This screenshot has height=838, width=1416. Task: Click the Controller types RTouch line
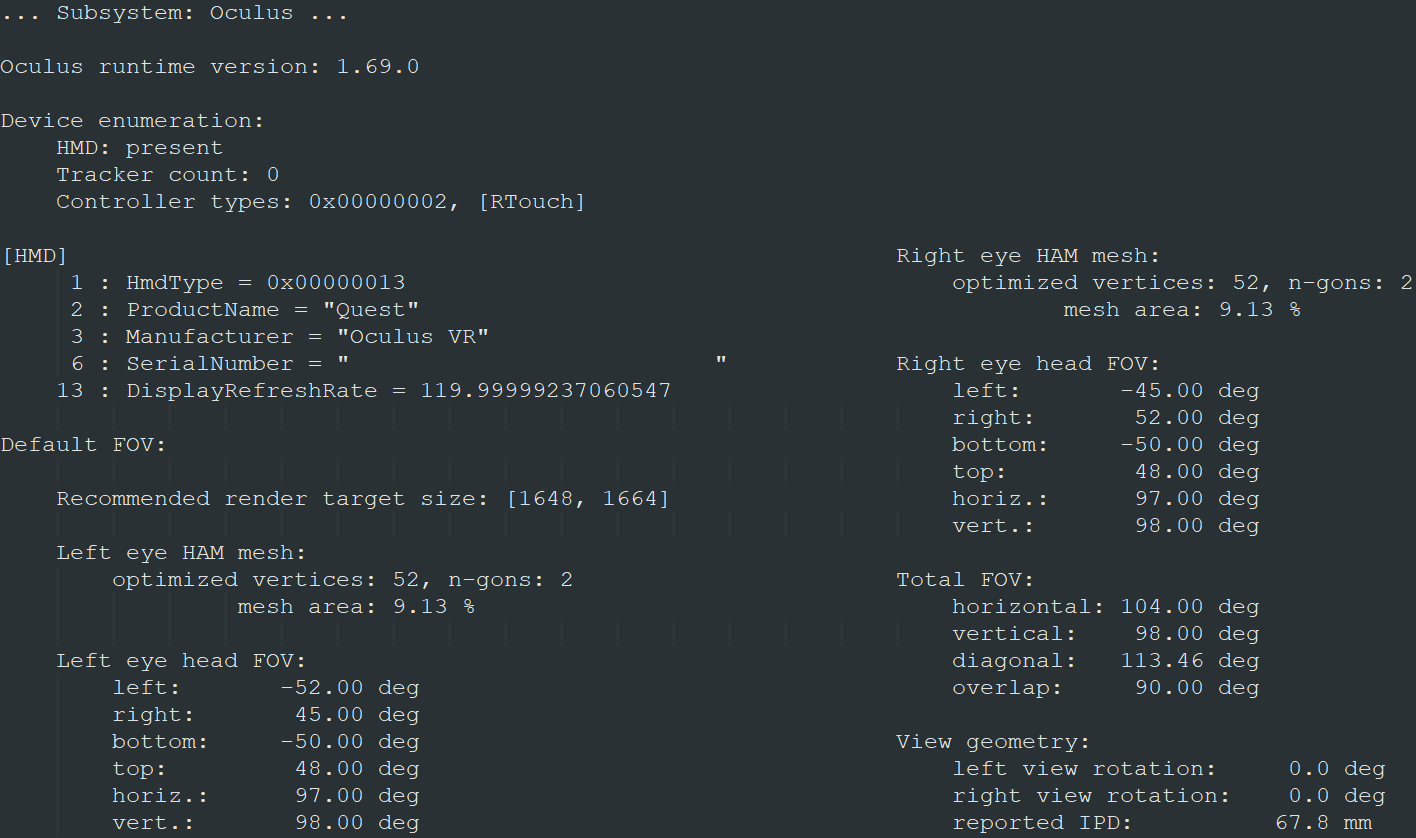pyautogui.click(x=320, y=202)
